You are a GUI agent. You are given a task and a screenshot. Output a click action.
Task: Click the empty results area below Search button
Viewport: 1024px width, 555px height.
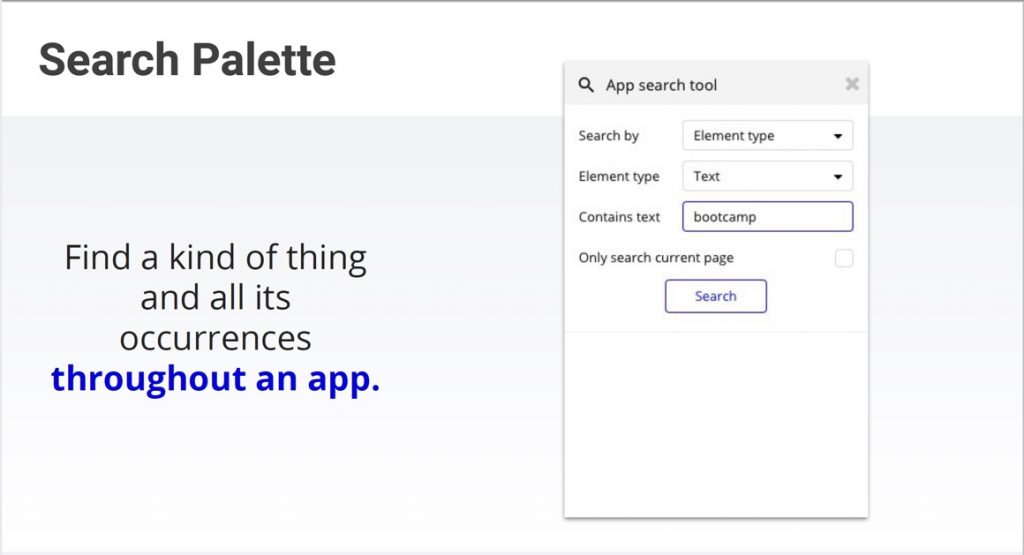click(x=716, y=424)
